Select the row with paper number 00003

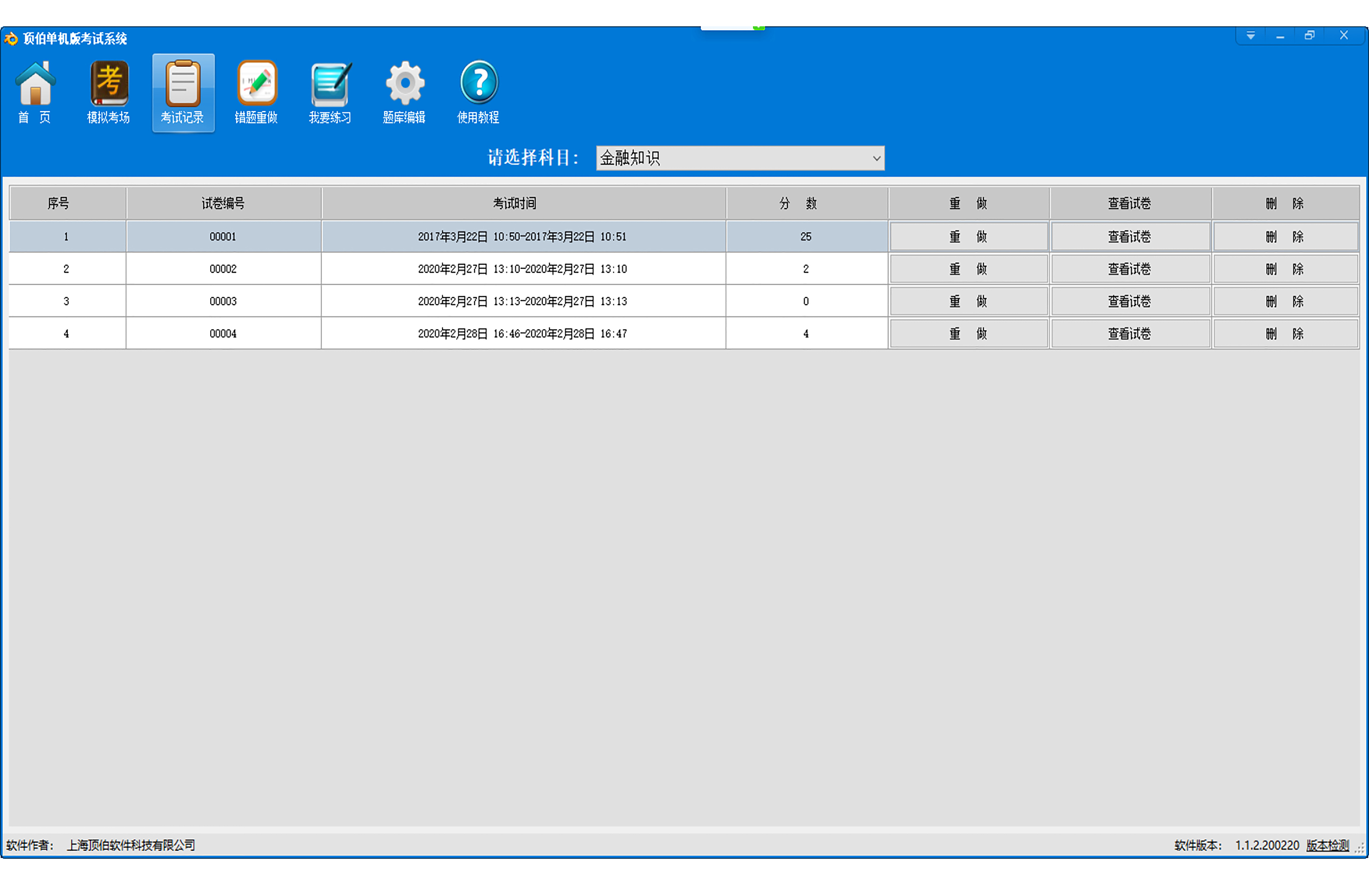click(x=223, y=301)
